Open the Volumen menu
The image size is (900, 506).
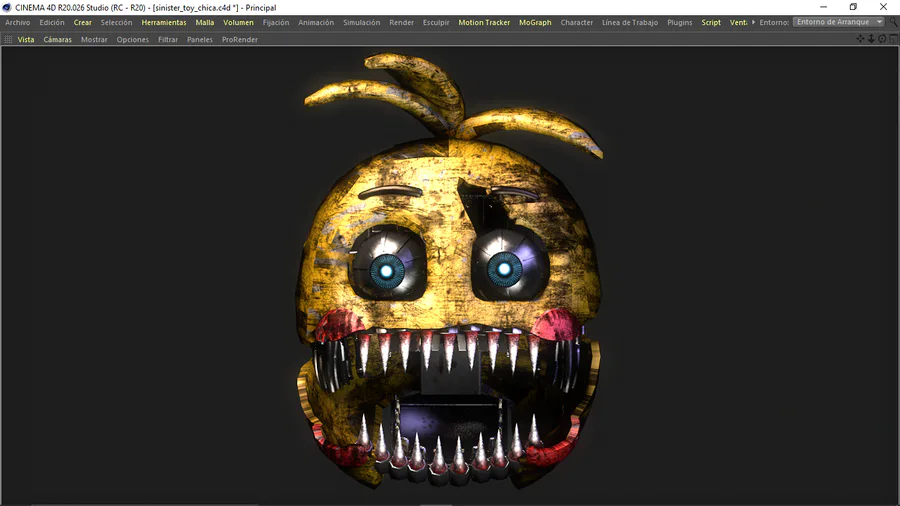238,22
